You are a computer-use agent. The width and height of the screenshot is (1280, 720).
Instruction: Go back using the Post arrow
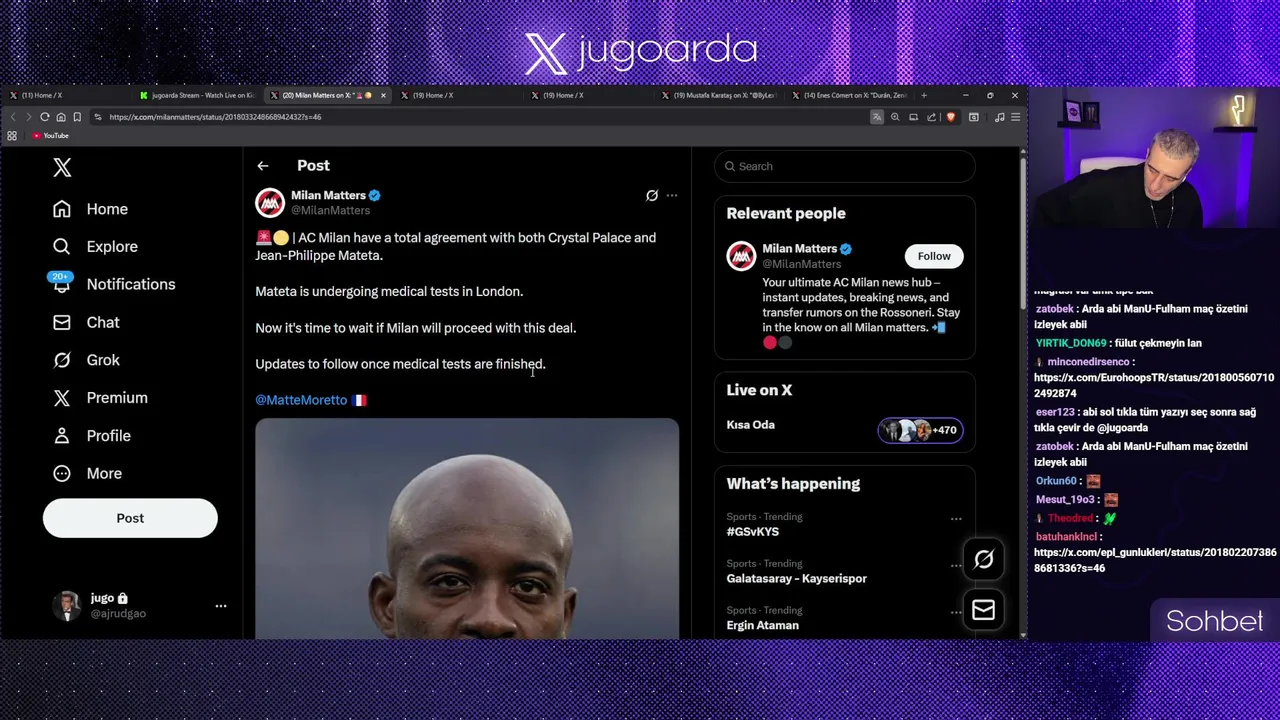coord(262,166)
